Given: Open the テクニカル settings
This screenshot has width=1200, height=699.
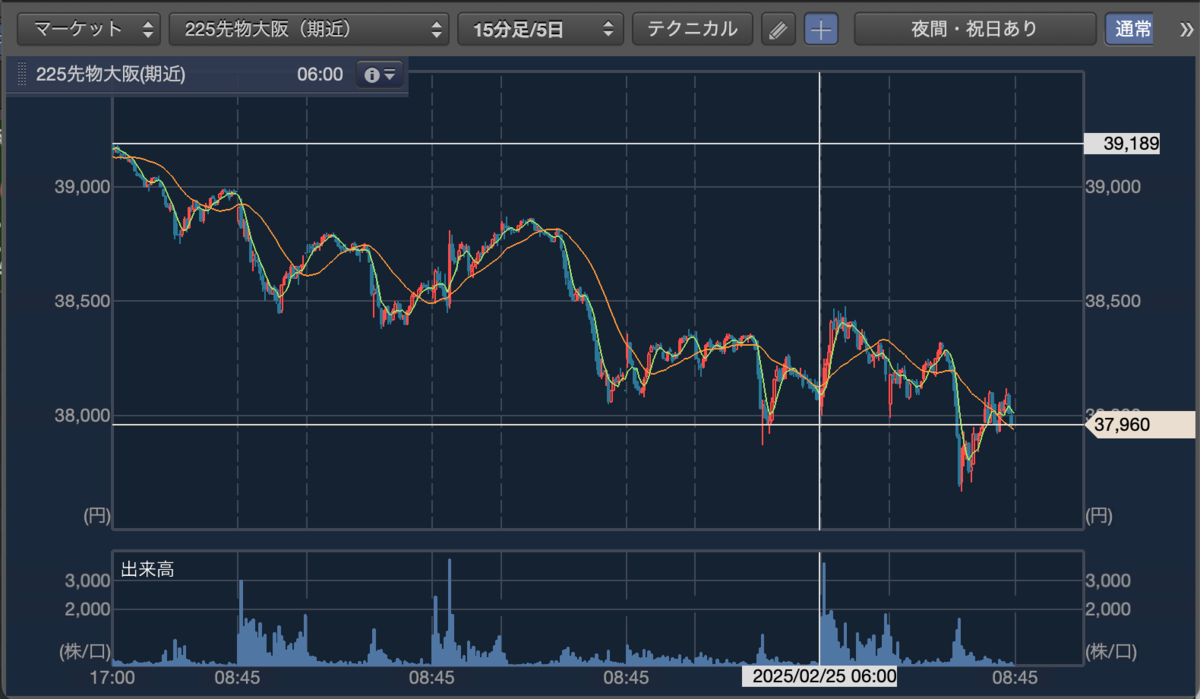Looking at the screenshot, I should [692, 29].
